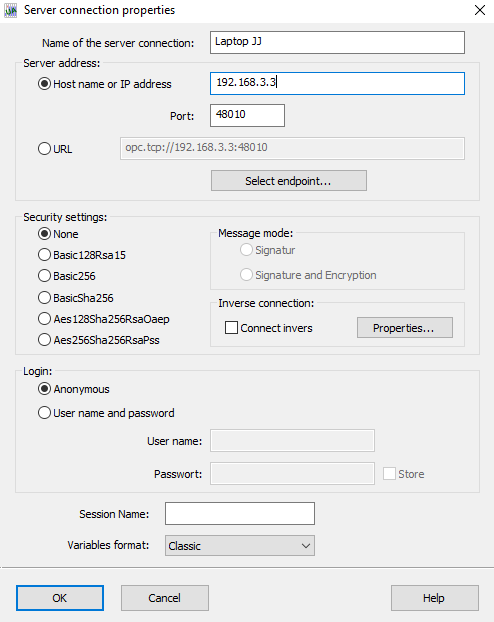The height and width of the screenshot is (622, 494).
Task: Click the Cancel button
Action: (x=165, y=598)
